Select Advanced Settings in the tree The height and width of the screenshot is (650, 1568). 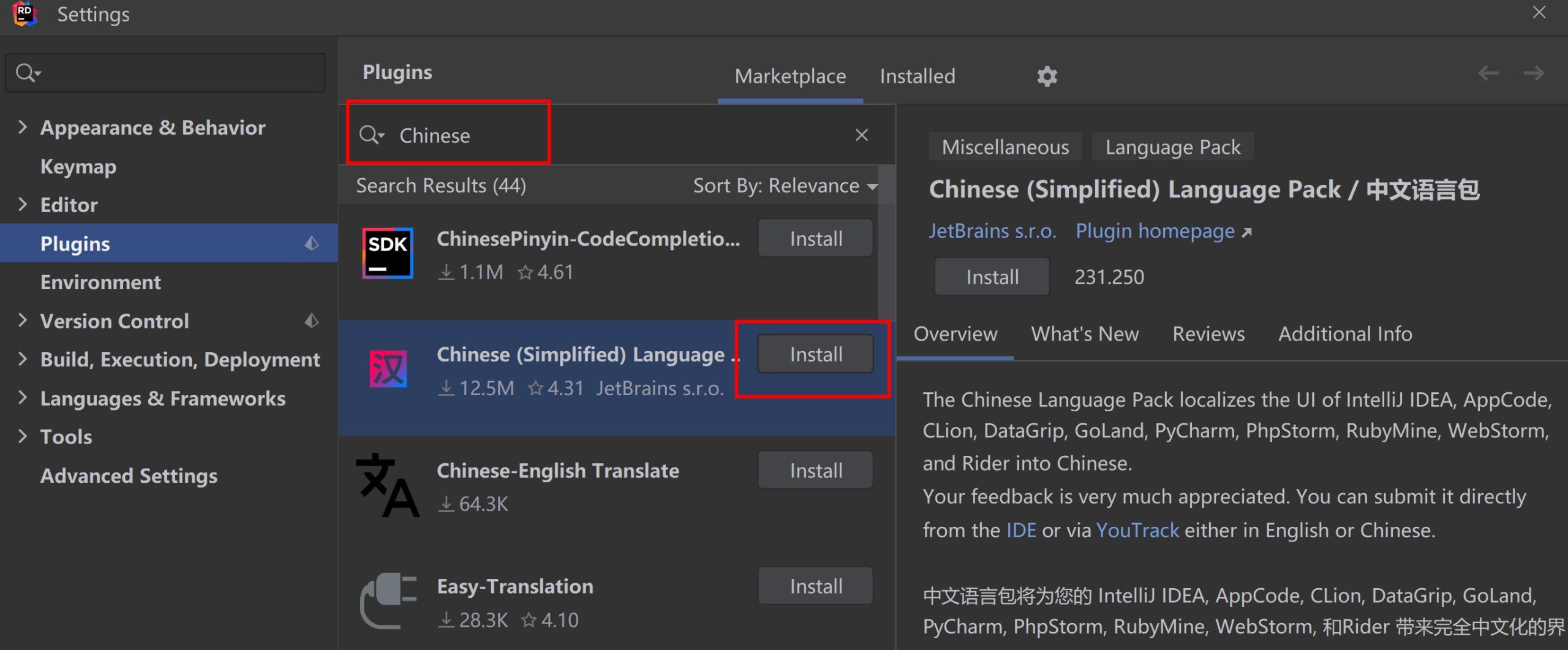coord(129,475)
